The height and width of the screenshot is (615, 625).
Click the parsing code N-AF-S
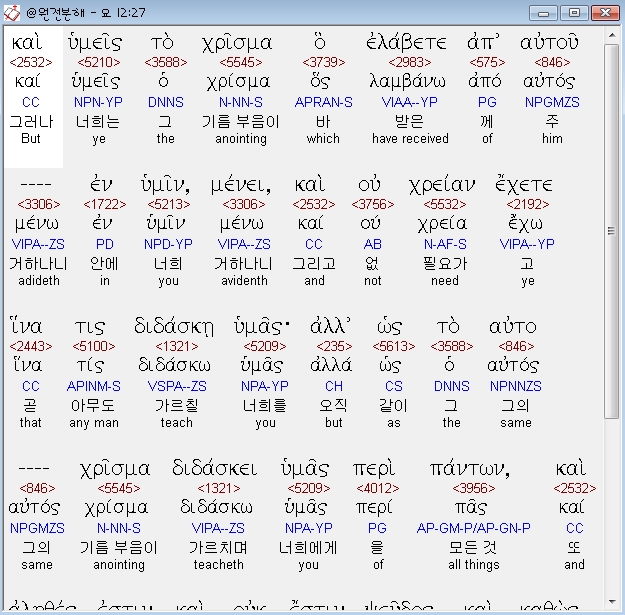click(445, 244)
